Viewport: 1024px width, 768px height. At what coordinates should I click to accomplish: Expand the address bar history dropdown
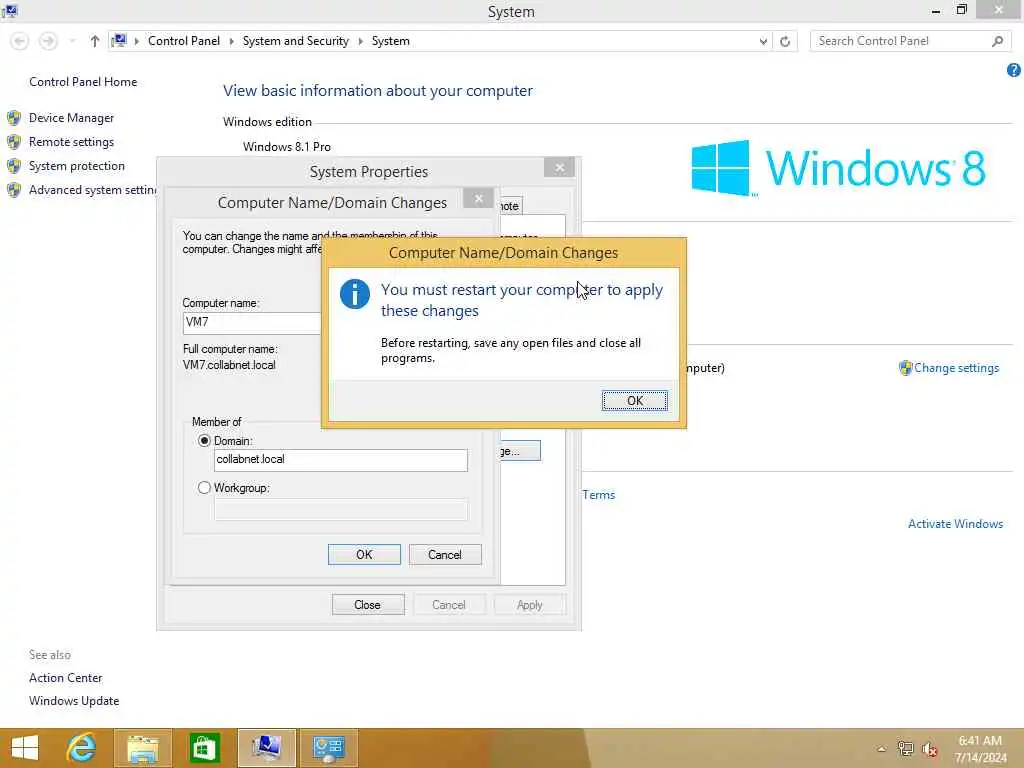pos(763,41)
